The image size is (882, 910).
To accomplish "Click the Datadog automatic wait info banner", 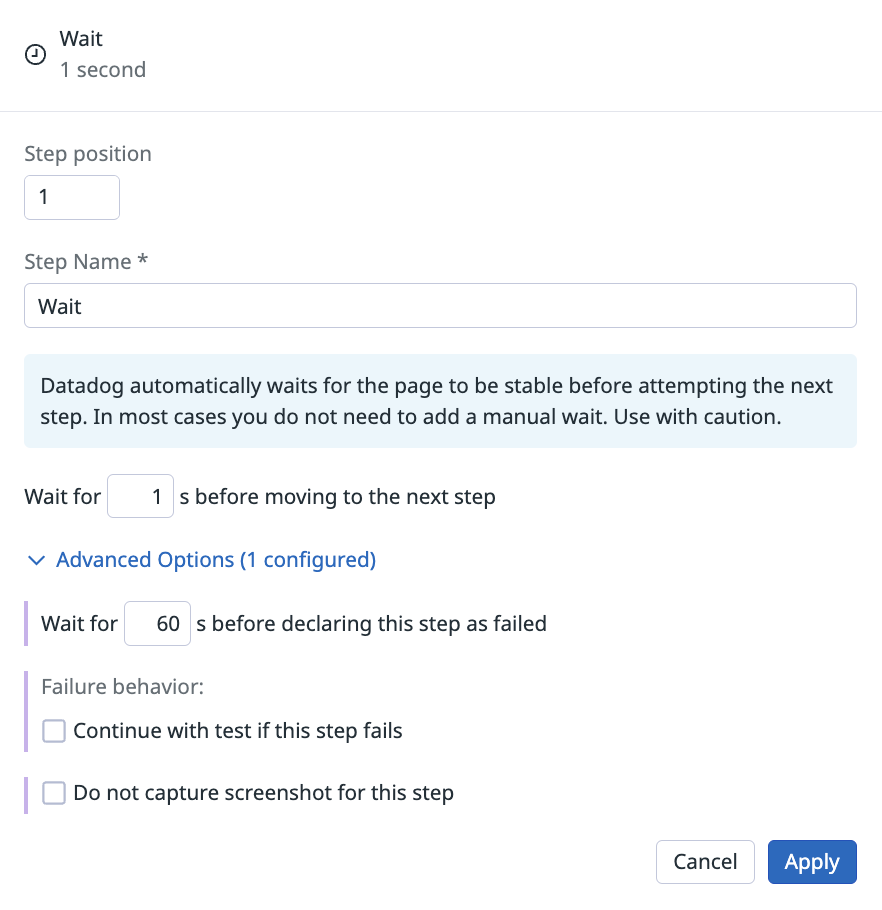I will pos(440,401).
